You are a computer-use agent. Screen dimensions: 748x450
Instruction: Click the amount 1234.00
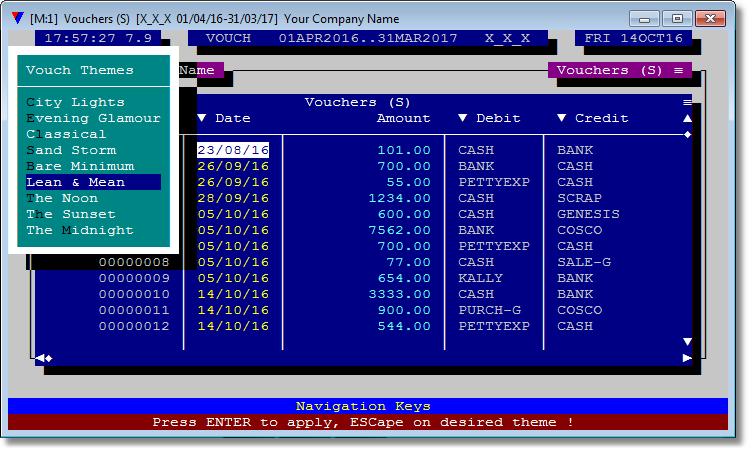tap(399, 198)
